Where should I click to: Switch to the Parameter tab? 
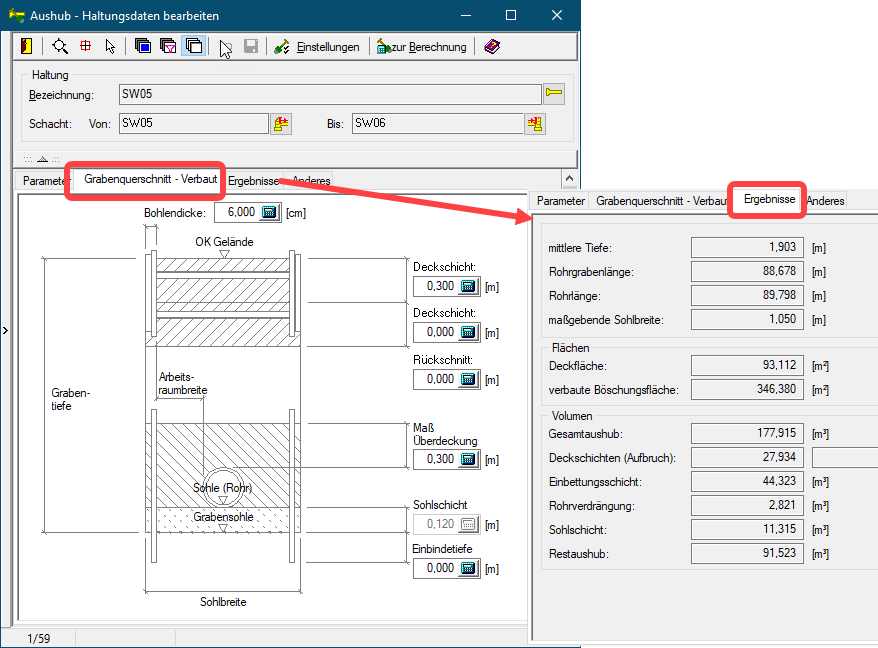pyautogui.click(x=43, y=181)
